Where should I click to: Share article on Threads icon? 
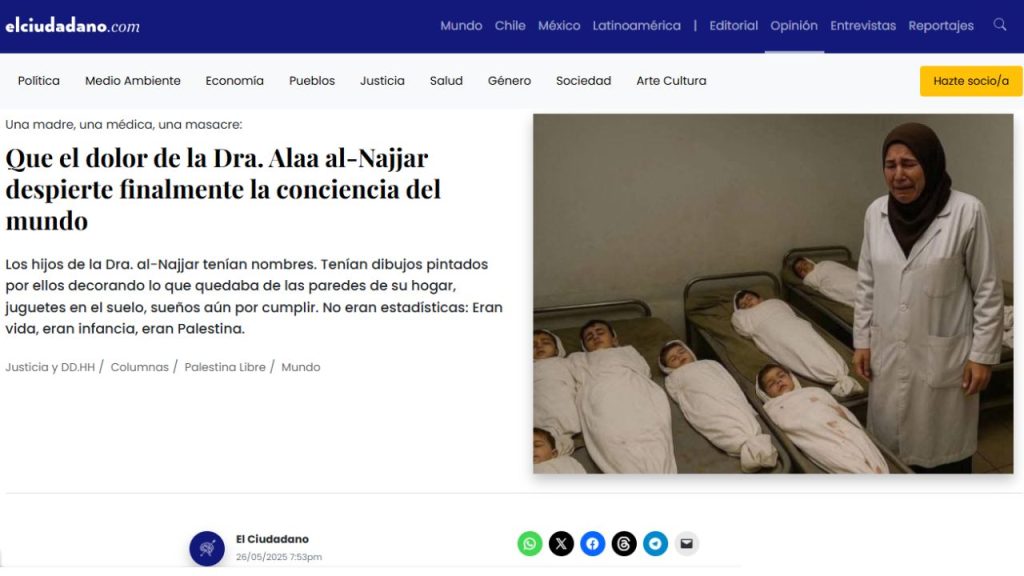tap(624, 543)
